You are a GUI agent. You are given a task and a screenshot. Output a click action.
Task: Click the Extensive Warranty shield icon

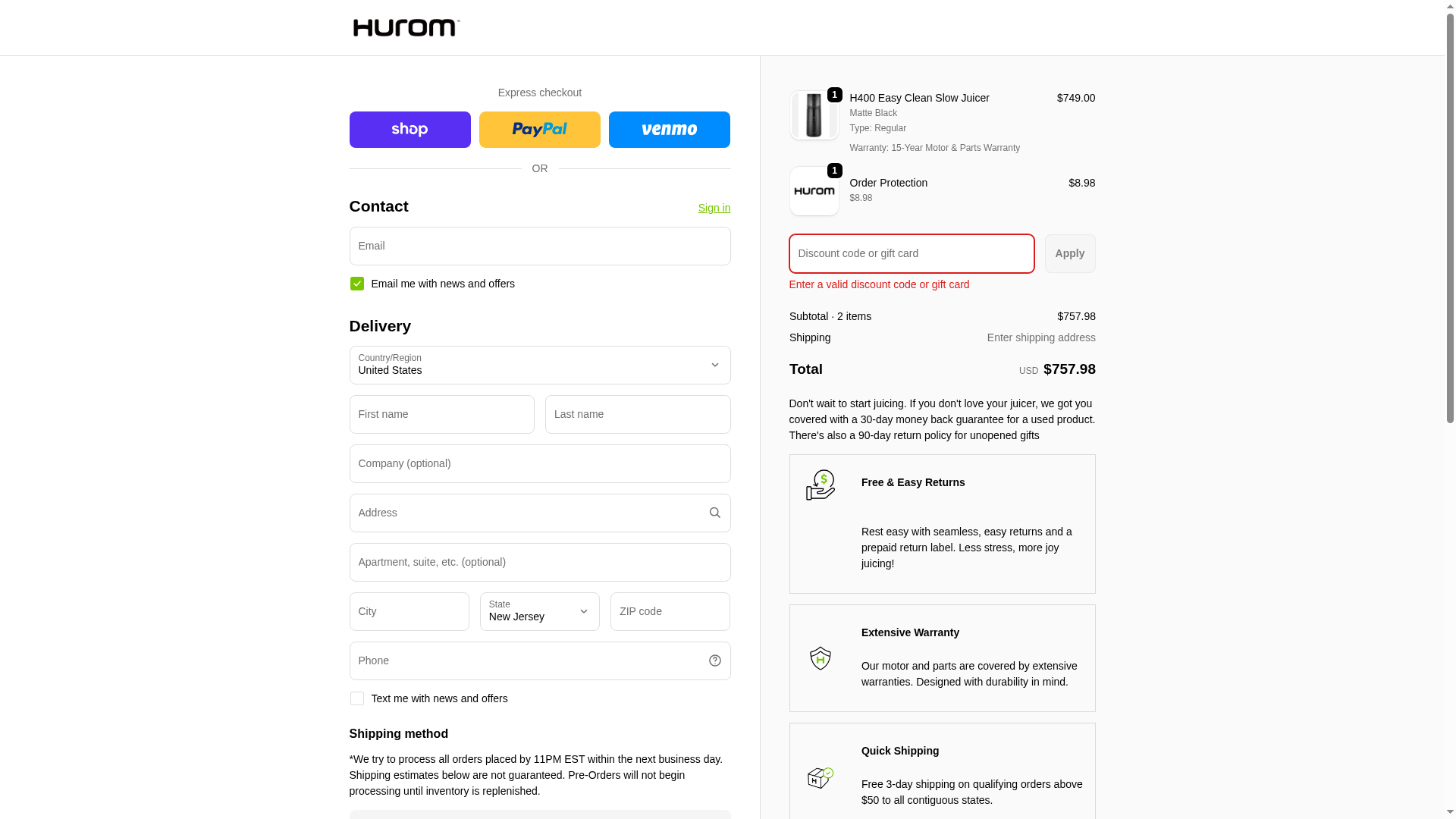tap(820, 658)
